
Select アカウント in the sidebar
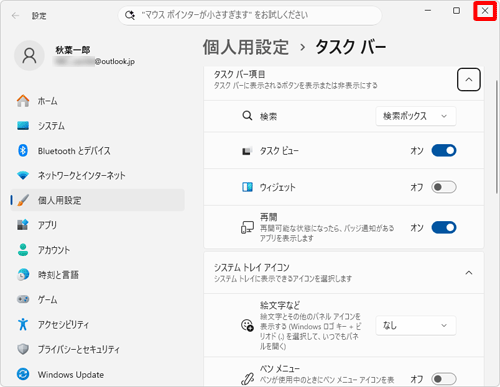[98, 250]
